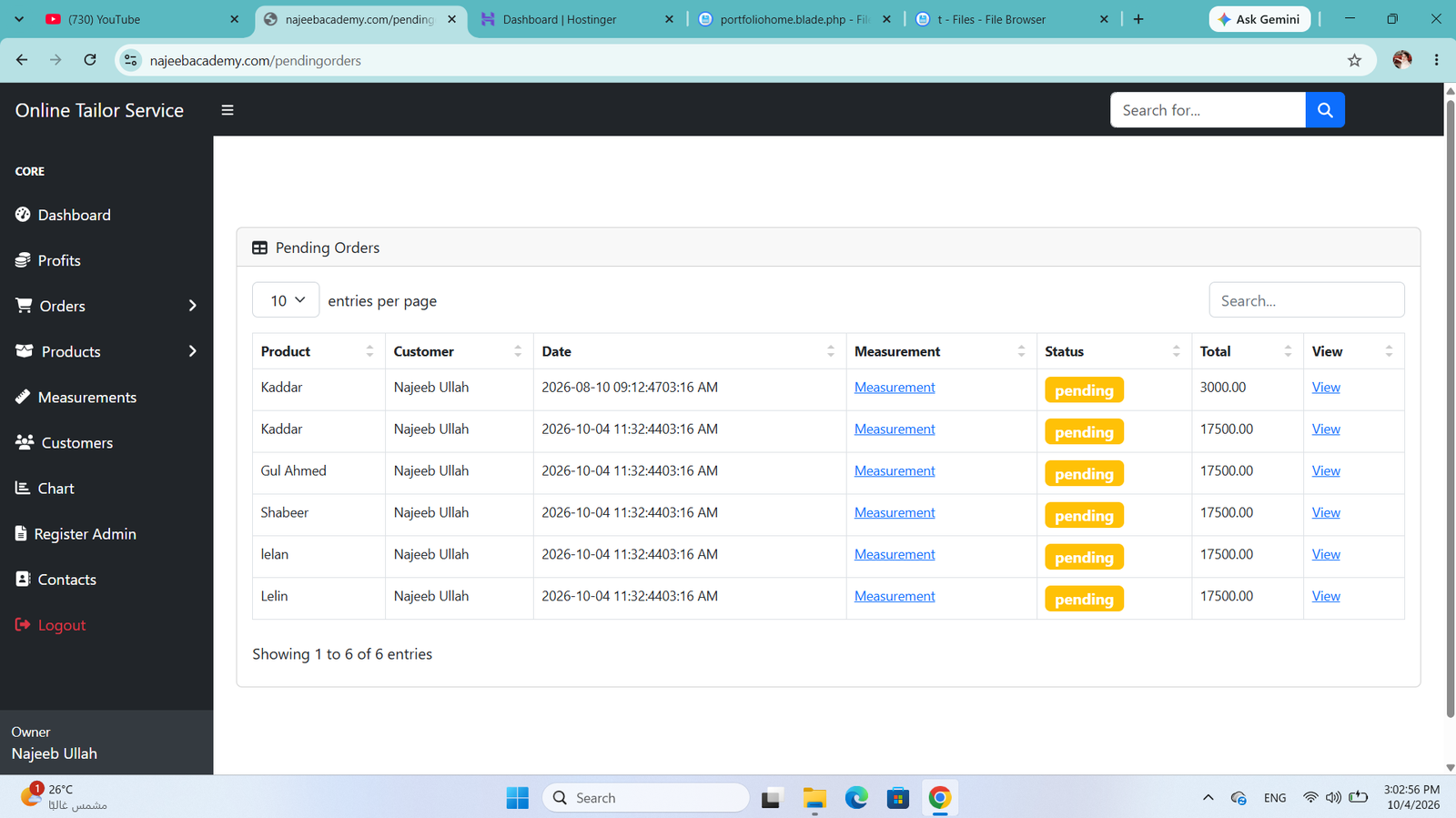Open Contacts from the sidebar
Screen dimensions: 1456x818
56,579
